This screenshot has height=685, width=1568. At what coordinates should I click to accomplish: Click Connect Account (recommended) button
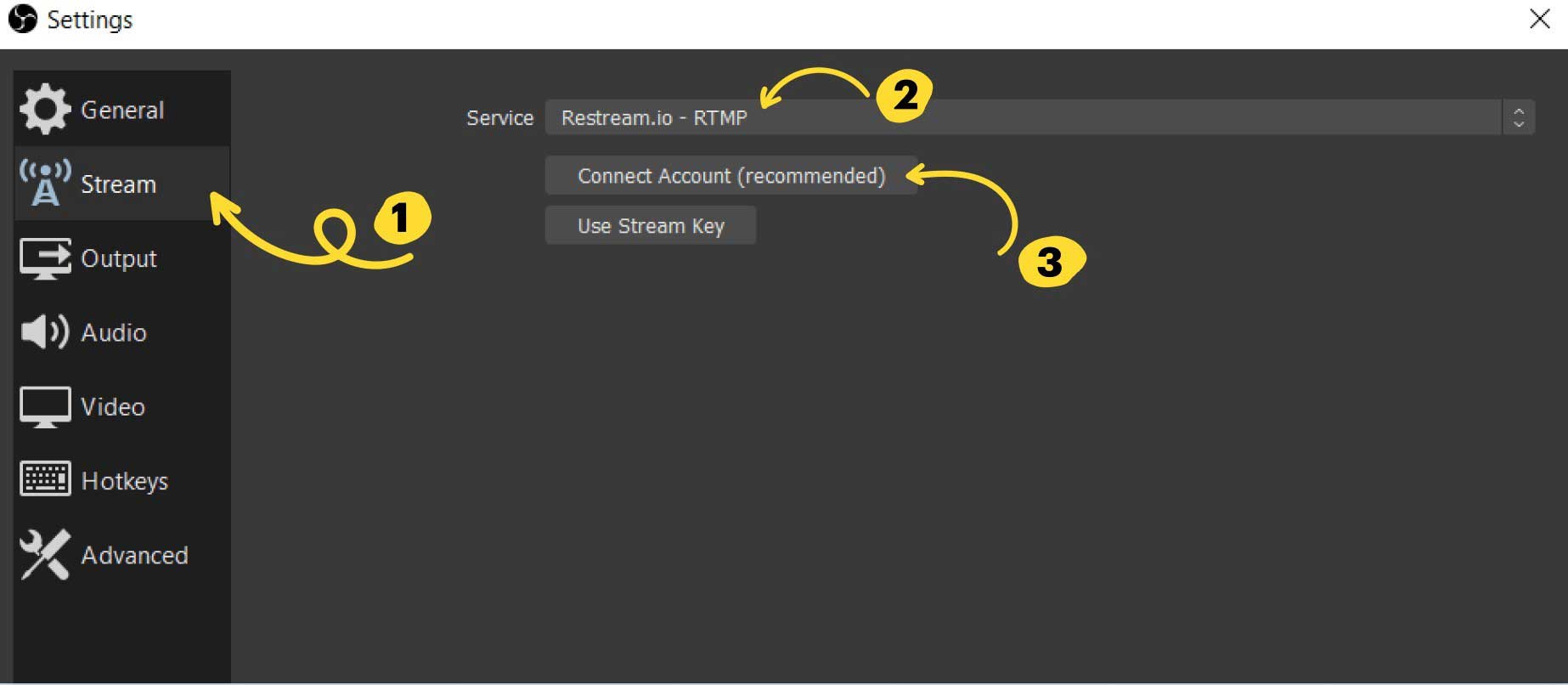(731, 176)
